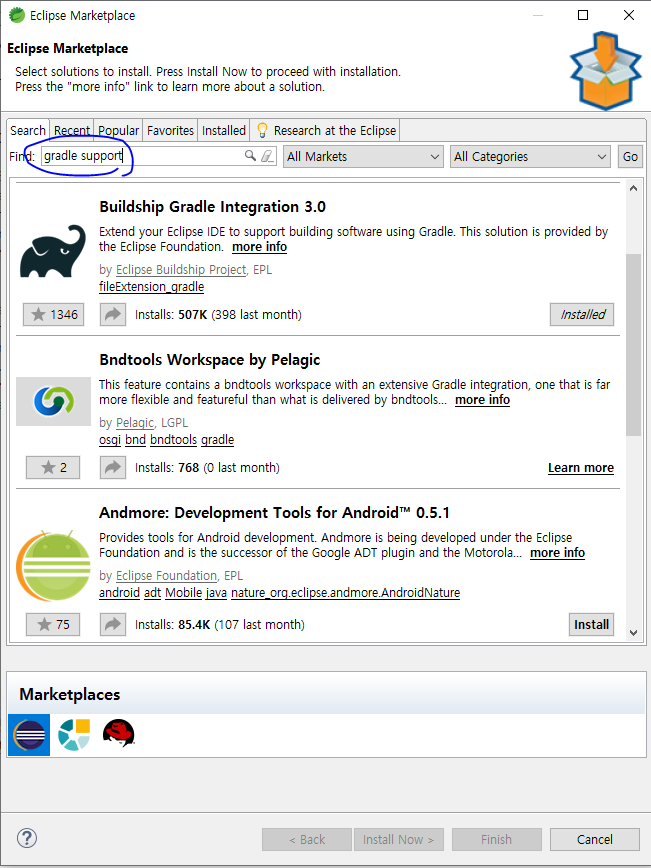Image resolution: width=651 pixels, height=868 pixels.
Task: Switch to the Popular tab
Action: pos(118,131)
